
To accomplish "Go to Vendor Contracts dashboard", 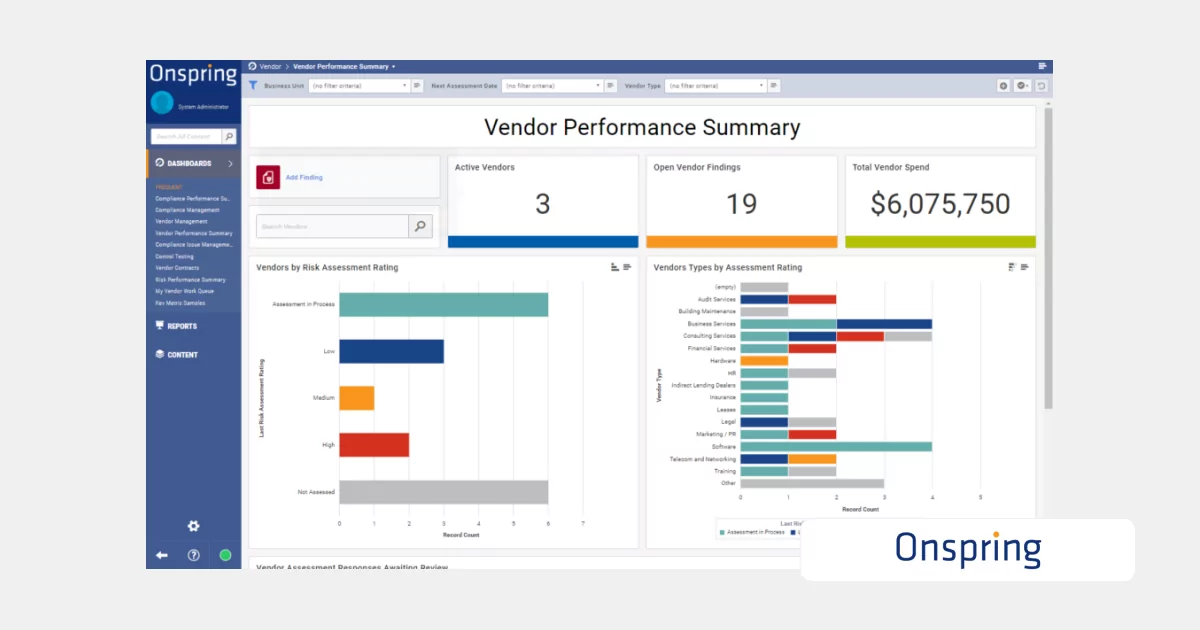I will [177, 268].
